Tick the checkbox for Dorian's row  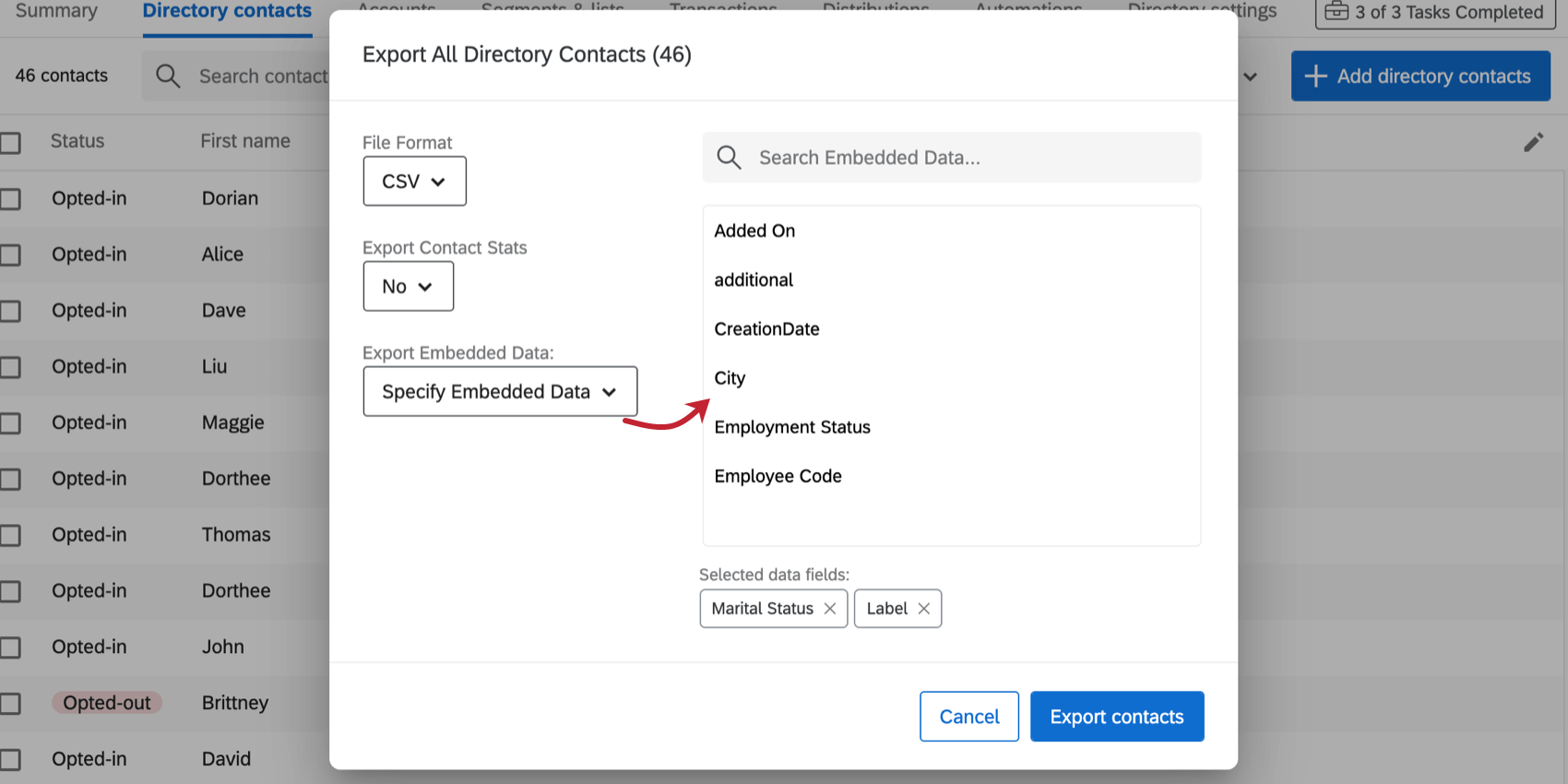pyautogui.click(x=11, y=199)
